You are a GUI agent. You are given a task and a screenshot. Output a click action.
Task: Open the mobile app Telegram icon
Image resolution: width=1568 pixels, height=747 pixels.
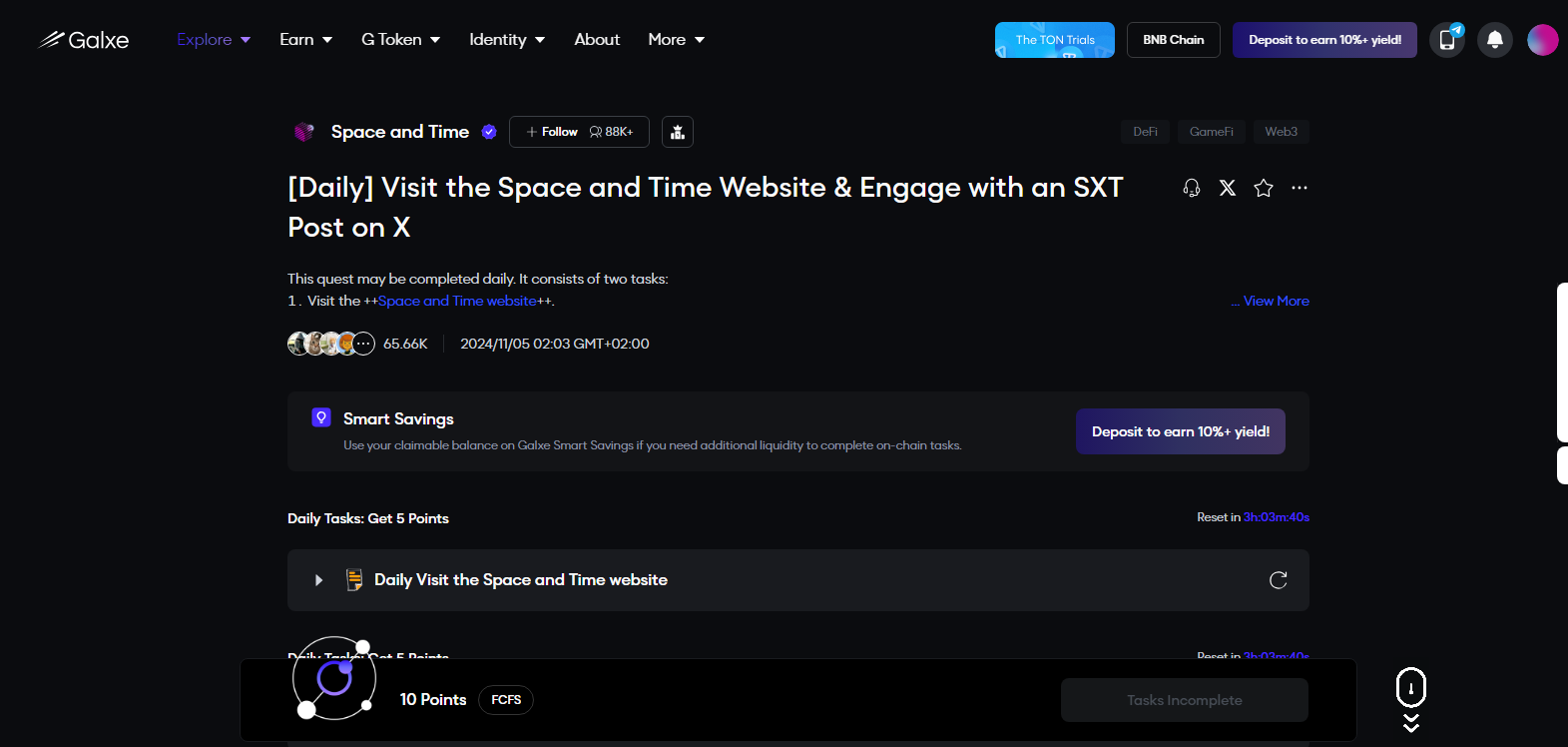[1447, 40]
